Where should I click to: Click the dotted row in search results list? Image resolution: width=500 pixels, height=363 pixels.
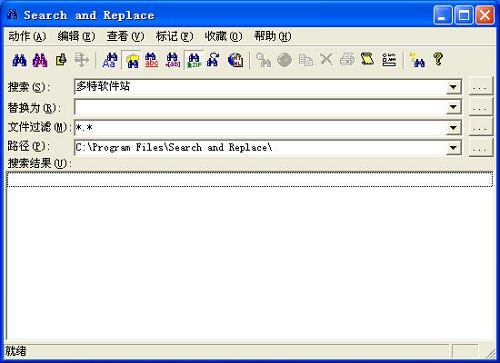pyautogui.click(x=249, y=179)
